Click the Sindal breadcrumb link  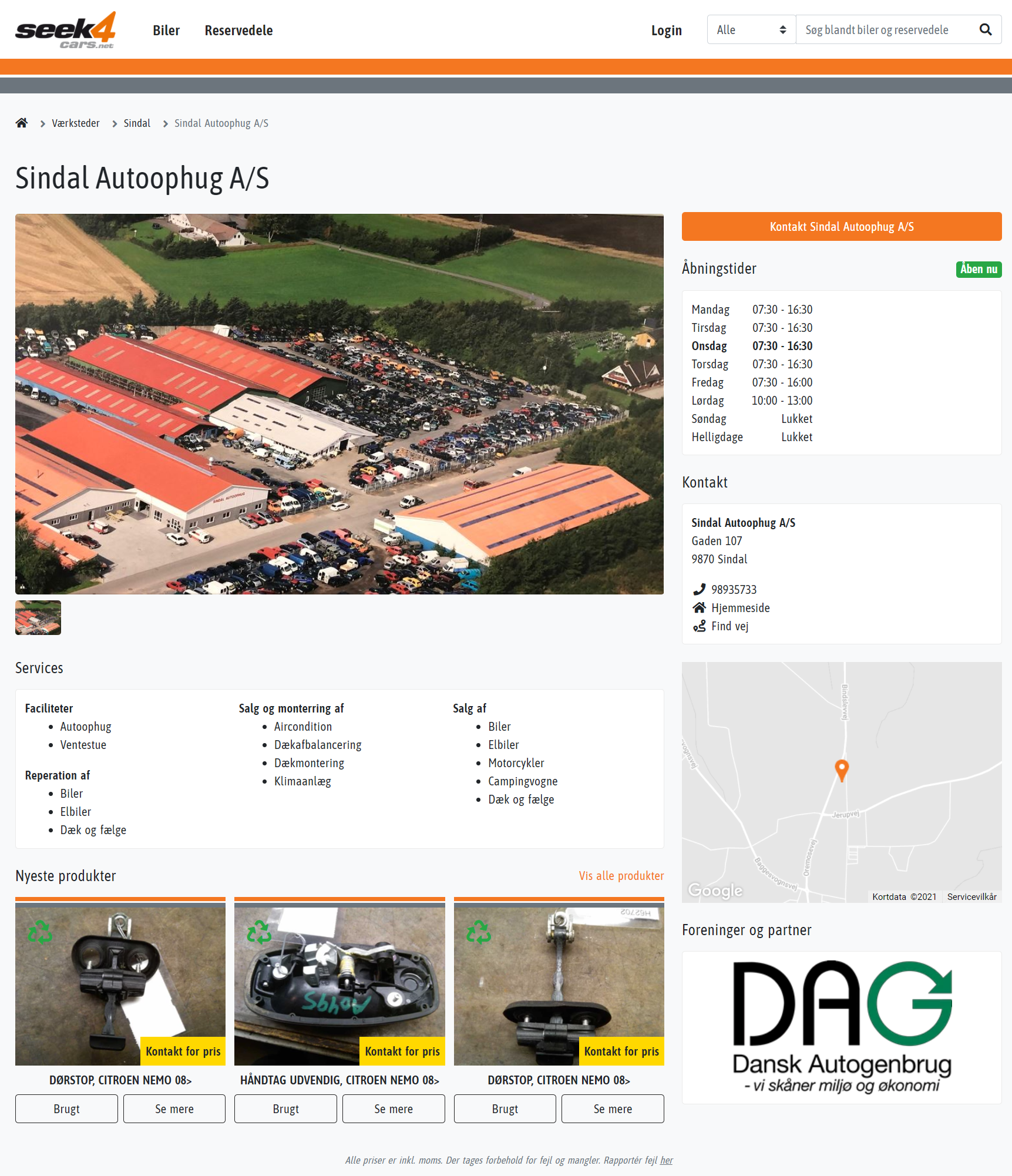[x=137, y=123]
